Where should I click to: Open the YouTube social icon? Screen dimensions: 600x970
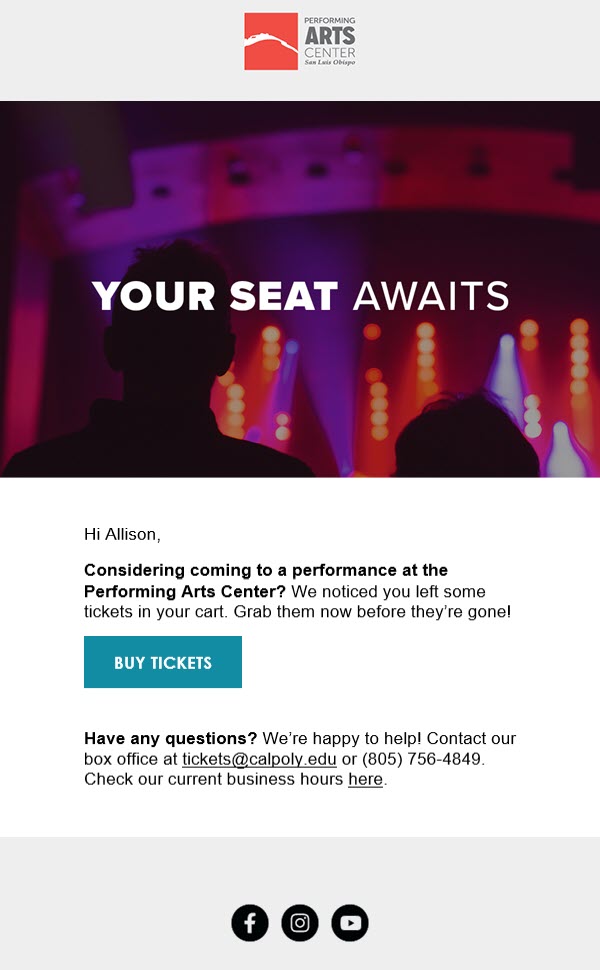(x=350, y=923)
